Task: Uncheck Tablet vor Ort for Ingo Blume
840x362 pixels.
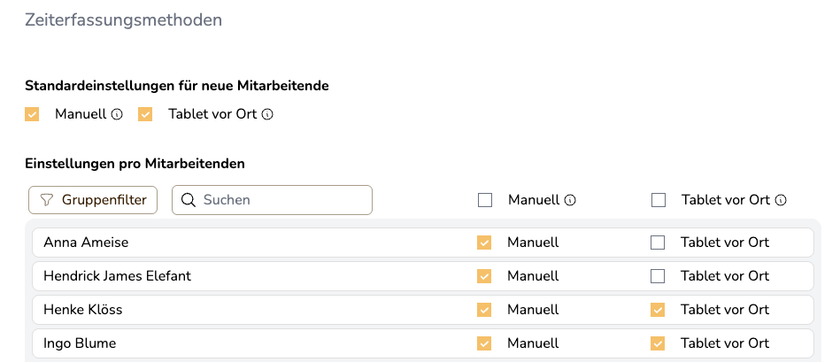Action: pos(657,344)
